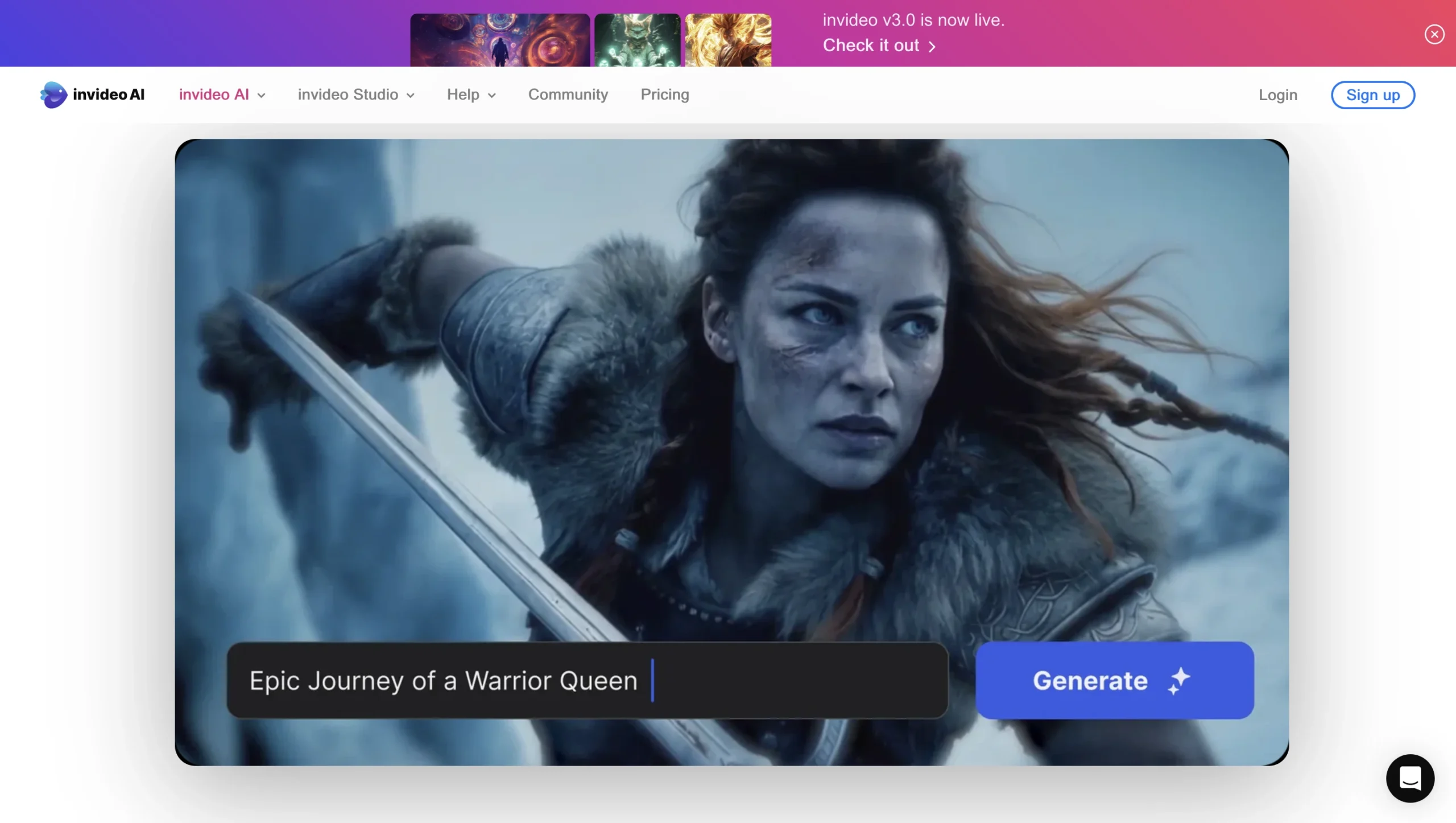Go to the Community page
Viewport: 1456px width, 823px height.
568,94
